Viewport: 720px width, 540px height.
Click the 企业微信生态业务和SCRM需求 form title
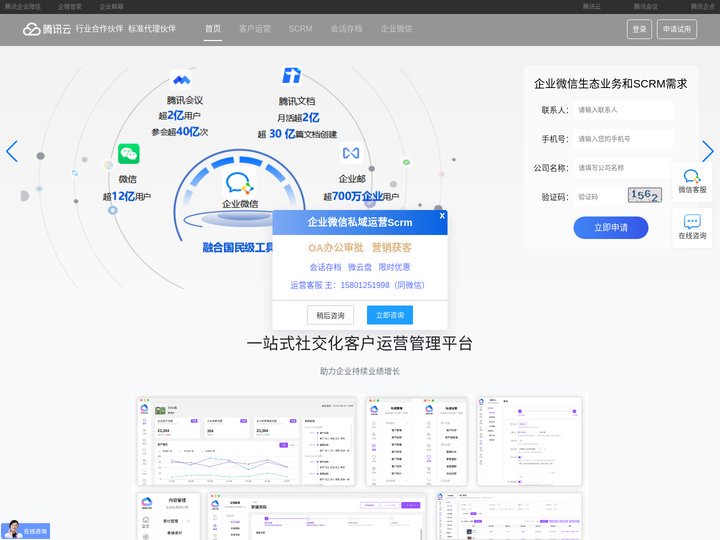610,84
